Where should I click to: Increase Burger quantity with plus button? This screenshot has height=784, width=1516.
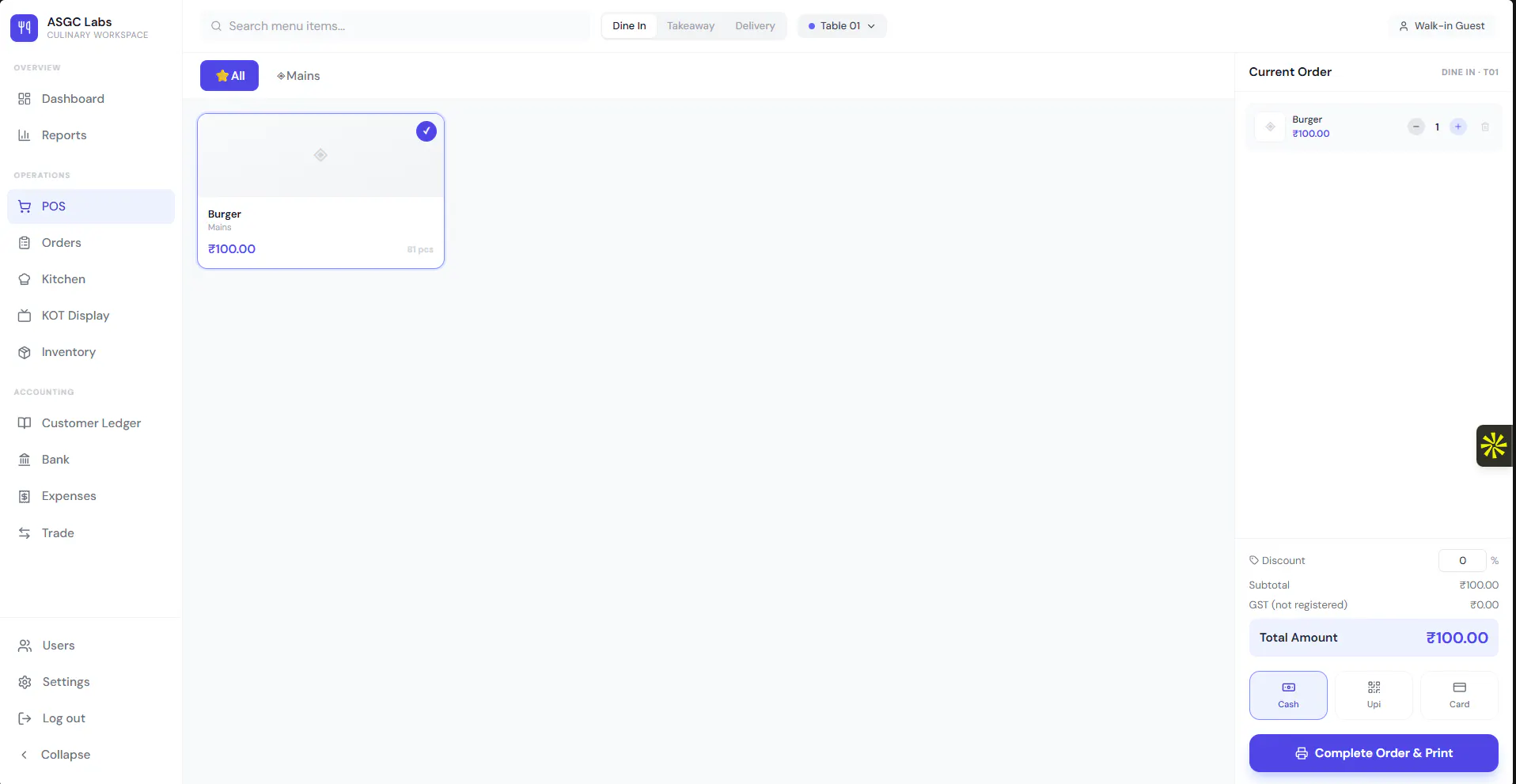coord(1458,127)
